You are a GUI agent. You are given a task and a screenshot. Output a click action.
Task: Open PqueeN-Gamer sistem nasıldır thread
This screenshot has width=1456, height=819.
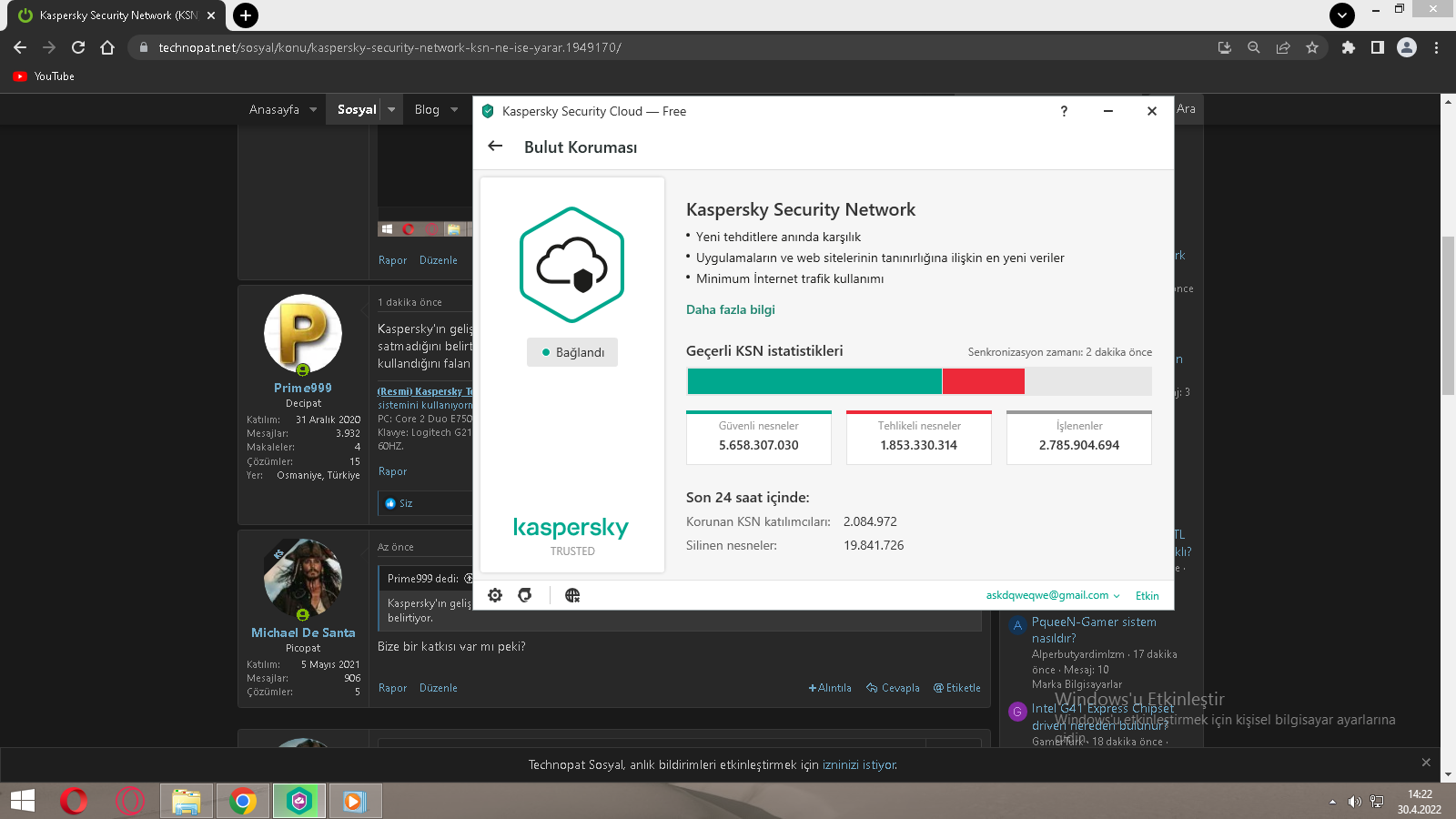click(x=1094, y=630)
